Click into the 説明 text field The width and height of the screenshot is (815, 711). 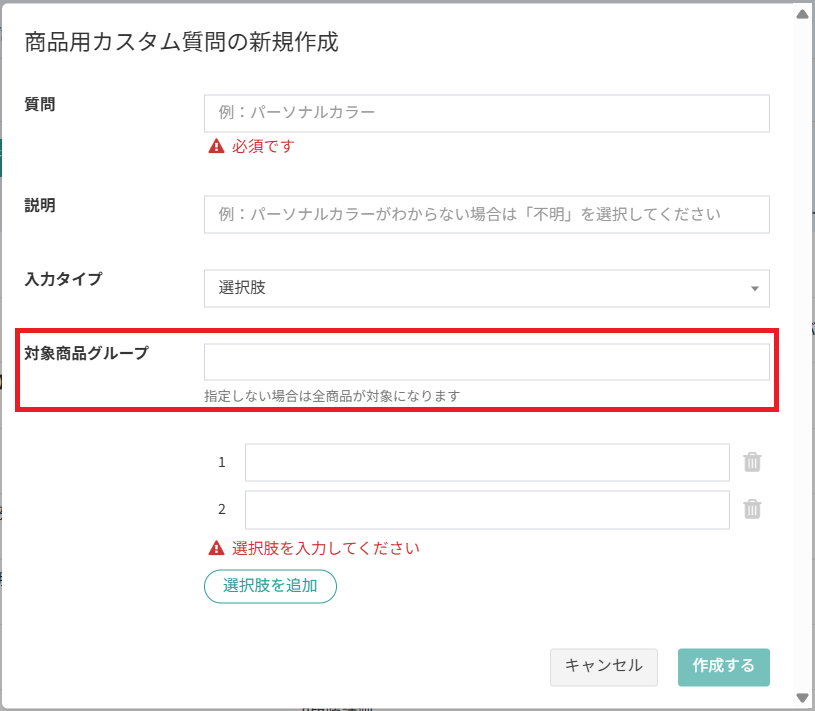tap(486, 215)
